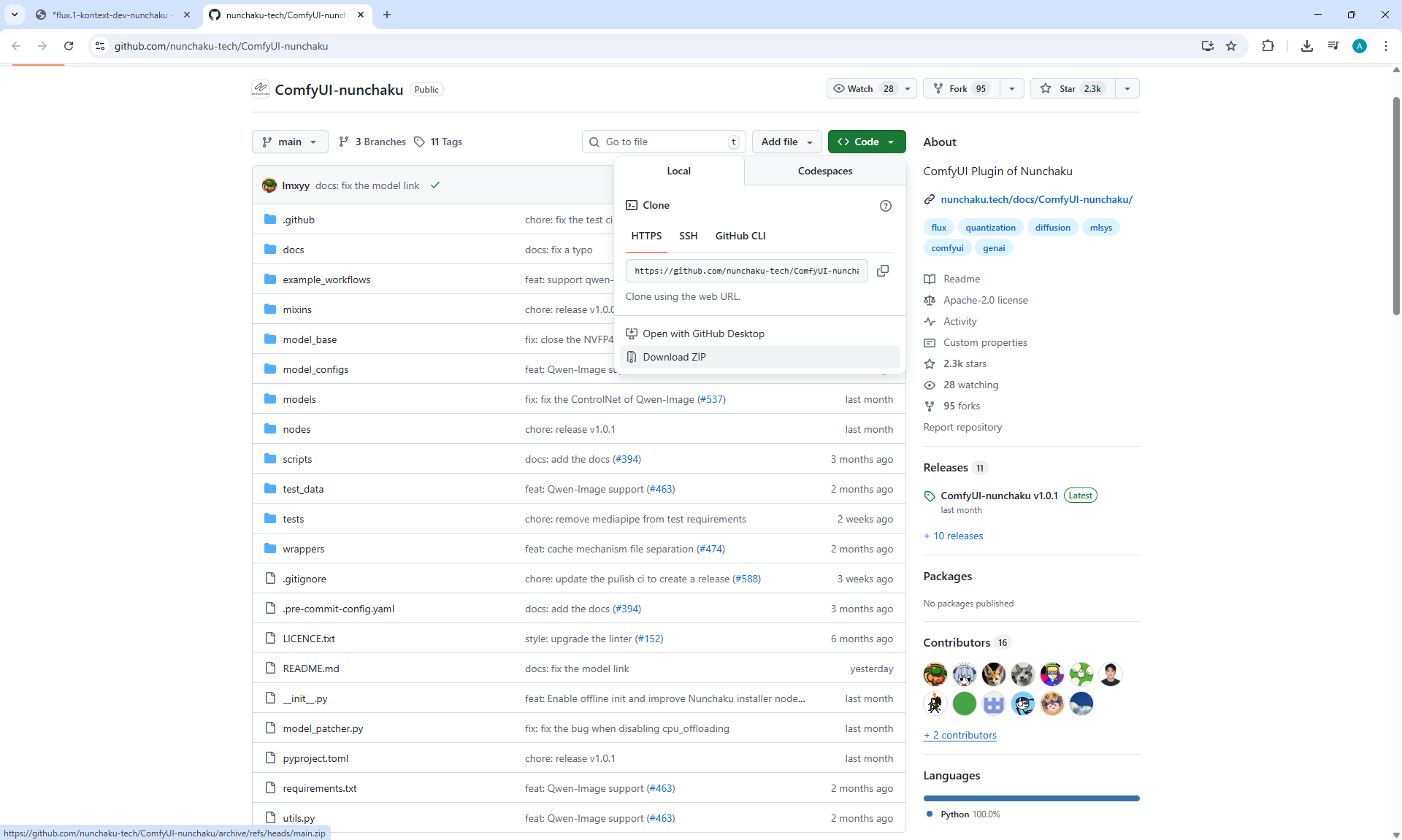Copy the clone URL to clipboard
Viewport: 1402px width, 840px height.
point(882,271)
